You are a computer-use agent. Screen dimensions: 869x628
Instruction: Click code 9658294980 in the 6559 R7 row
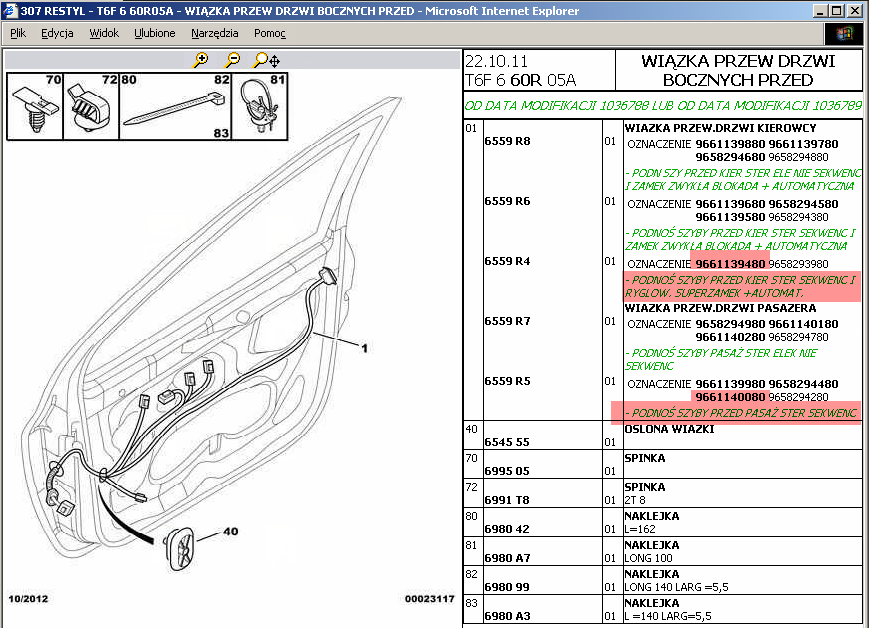coord(730,324)
